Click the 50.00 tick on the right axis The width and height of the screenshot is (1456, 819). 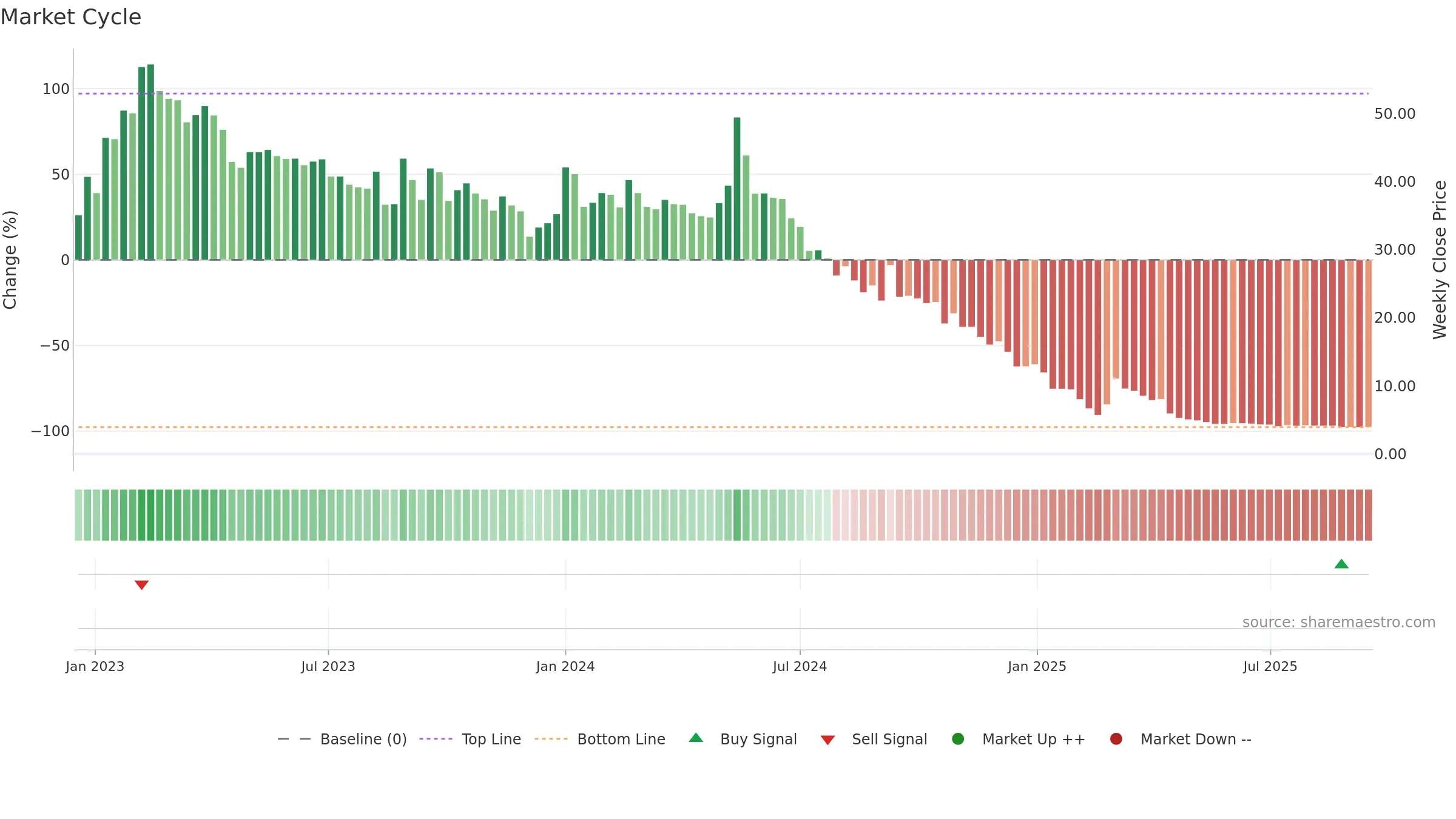tap(1395, 114)
